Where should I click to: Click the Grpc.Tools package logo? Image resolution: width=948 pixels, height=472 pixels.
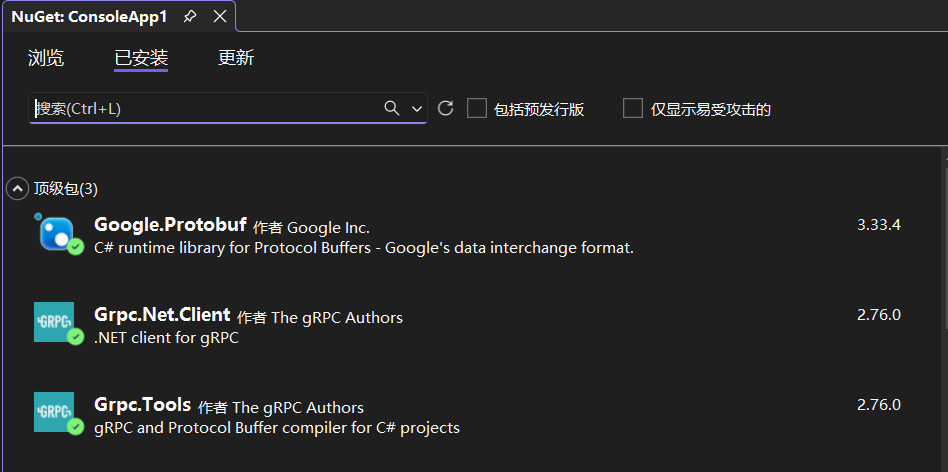53,410
